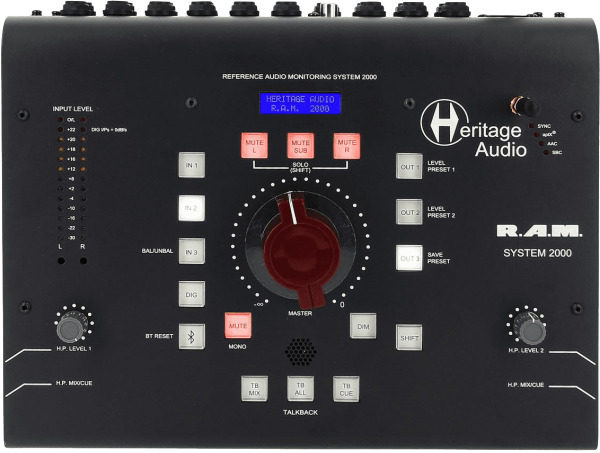Select input IN 1
Image resolution: width=600 pixels, height=453 pixels.
click(191, 164)
